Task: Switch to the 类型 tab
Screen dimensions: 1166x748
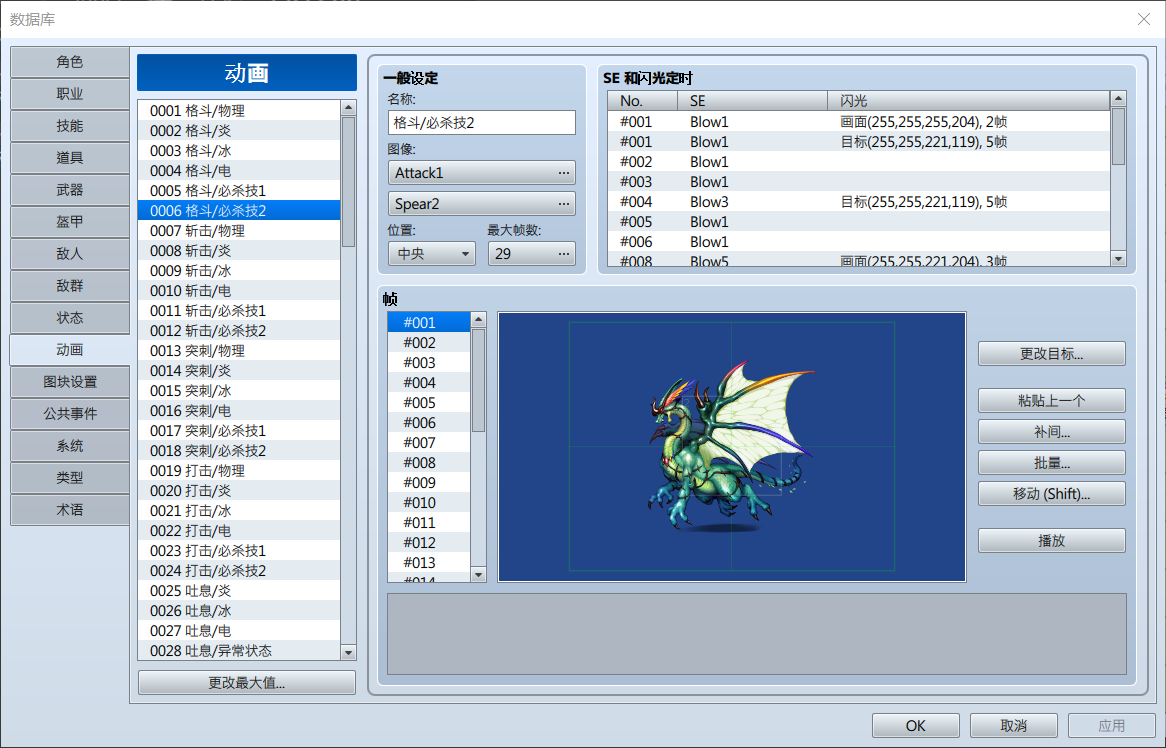Action: [x=69, y=477]
